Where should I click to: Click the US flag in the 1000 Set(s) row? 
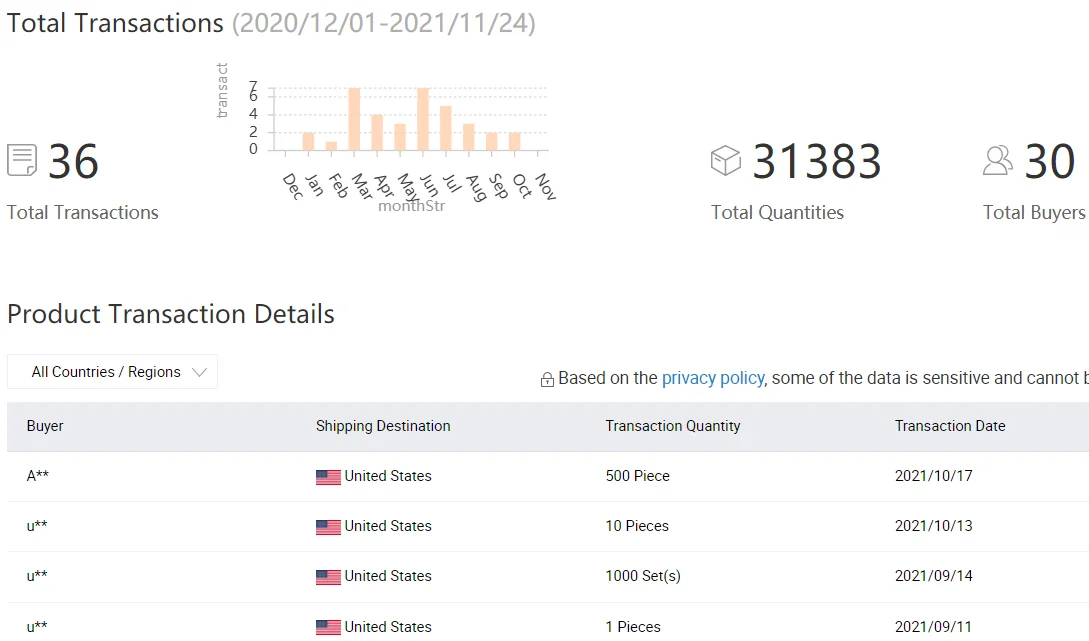(328, 577)
